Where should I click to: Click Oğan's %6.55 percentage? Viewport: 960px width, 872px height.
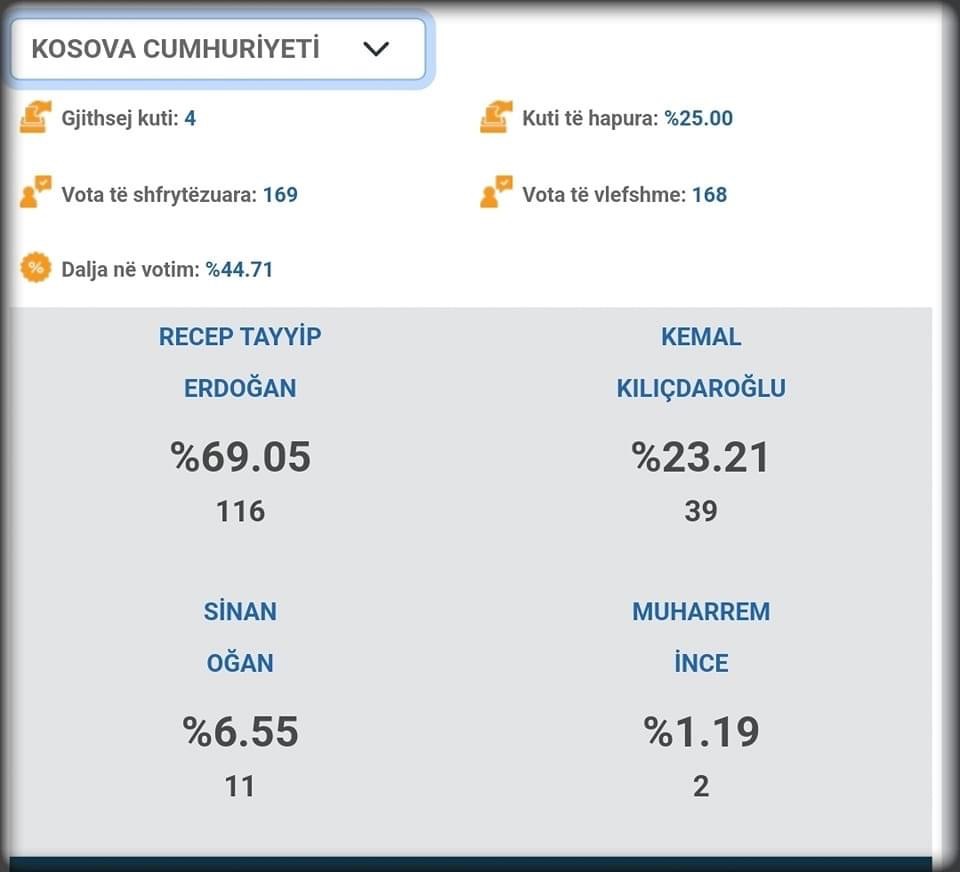[x=241, y=732]
